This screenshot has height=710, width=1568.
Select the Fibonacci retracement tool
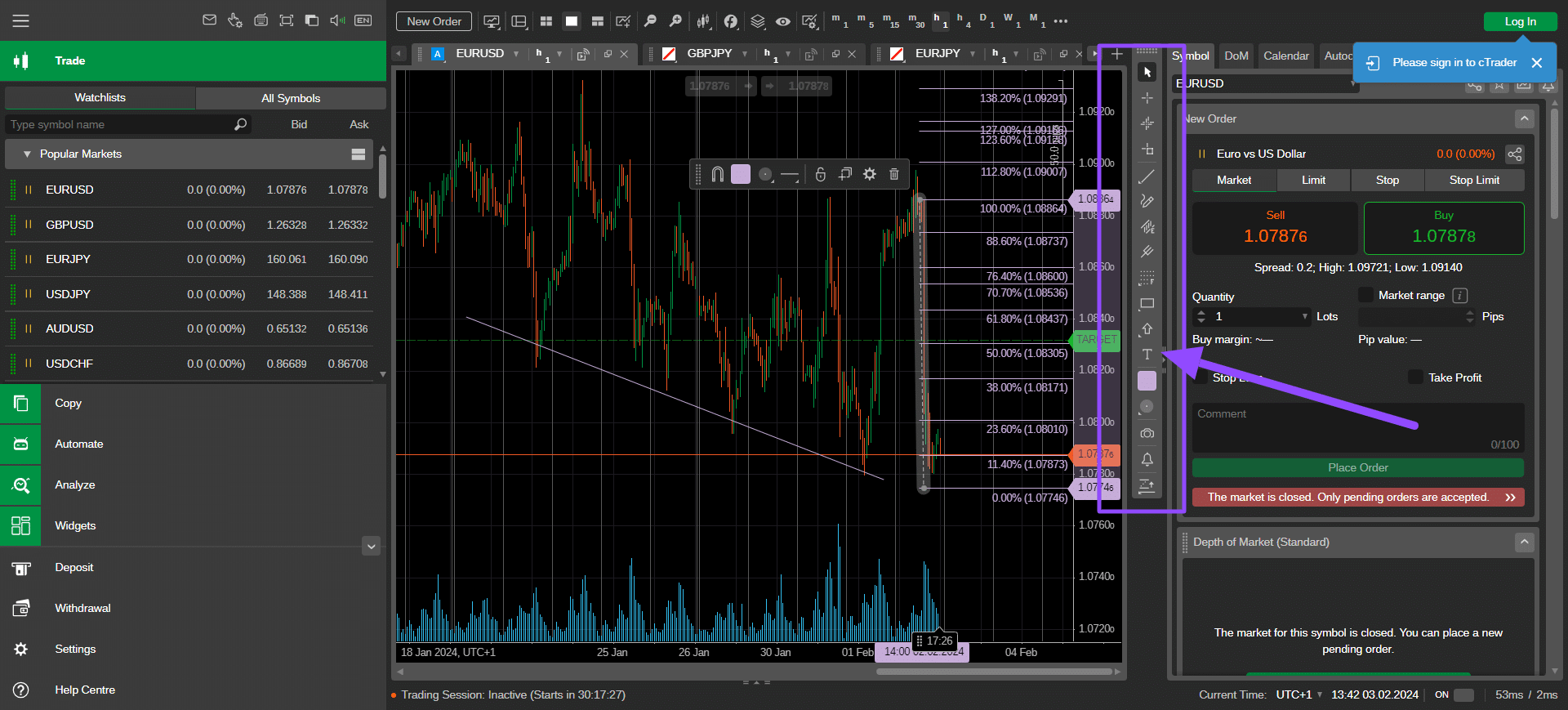(1147, 278)
